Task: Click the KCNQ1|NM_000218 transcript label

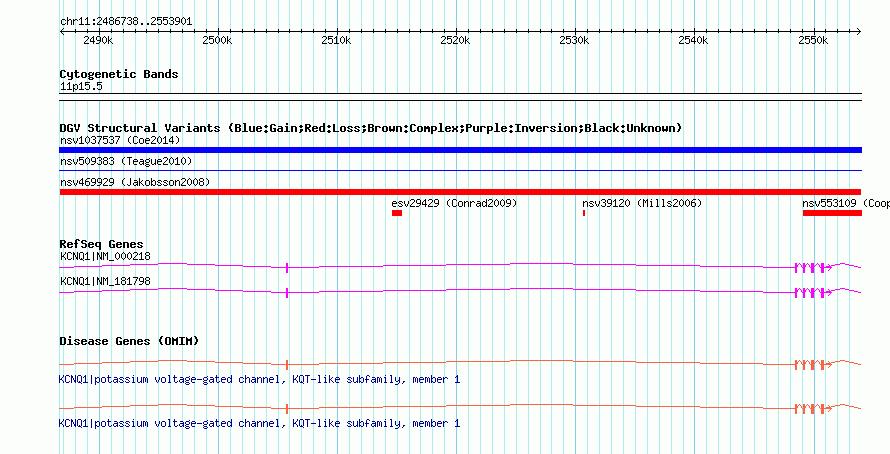Action: (x=106, y=257)
